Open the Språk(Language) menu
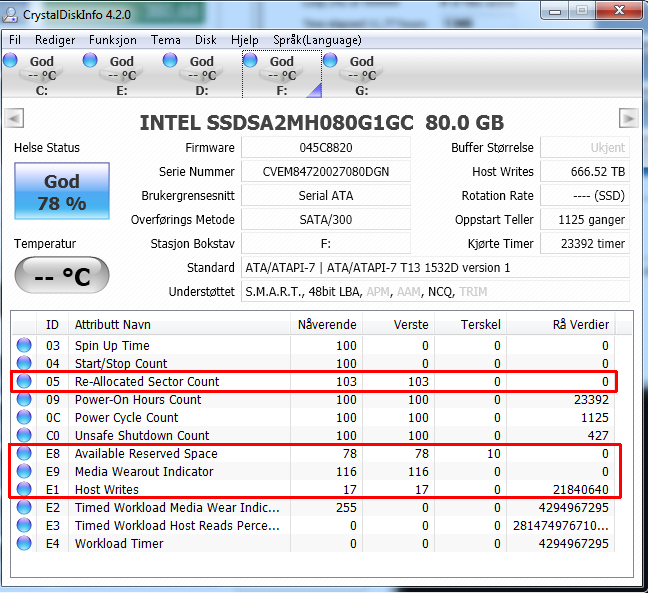 [x=317, y=40]
